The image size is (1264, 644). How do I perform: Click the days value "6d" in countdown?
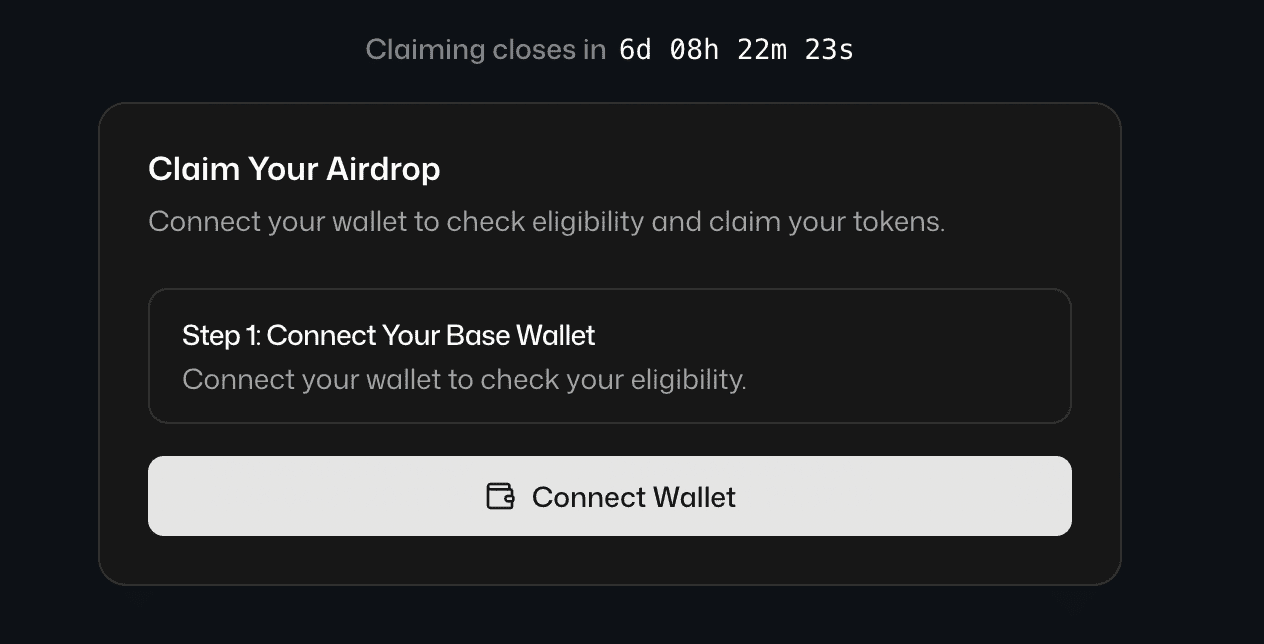point(635,49)
